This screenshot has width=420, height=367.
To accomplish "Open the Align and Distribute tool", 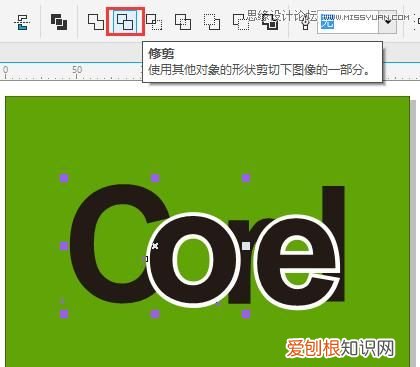I will 22,22.
